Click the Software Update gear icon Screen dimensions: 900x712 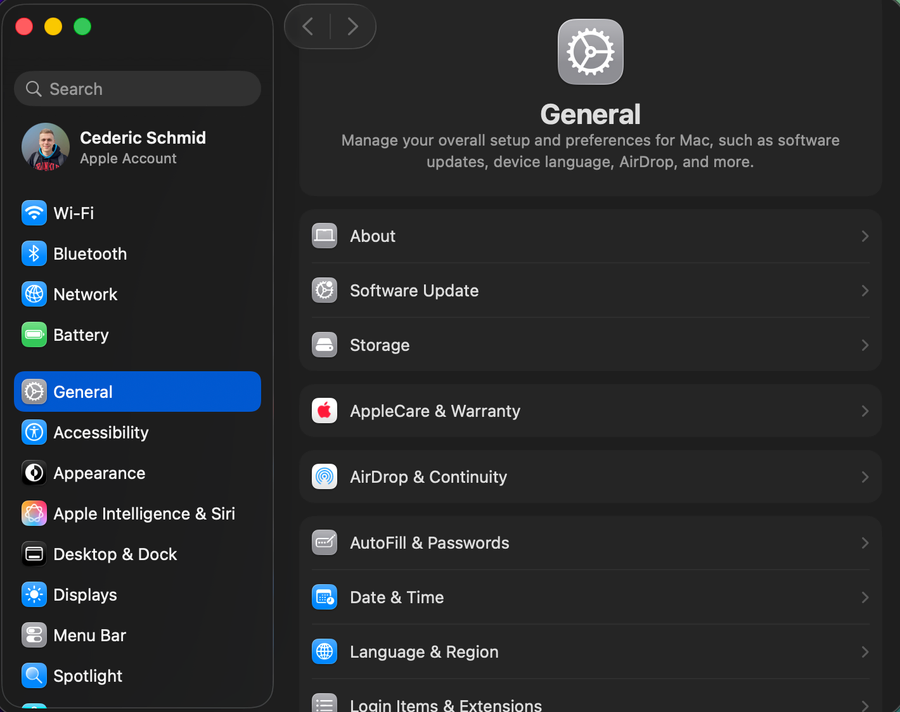pyautogui.click(x=324, y=291)
